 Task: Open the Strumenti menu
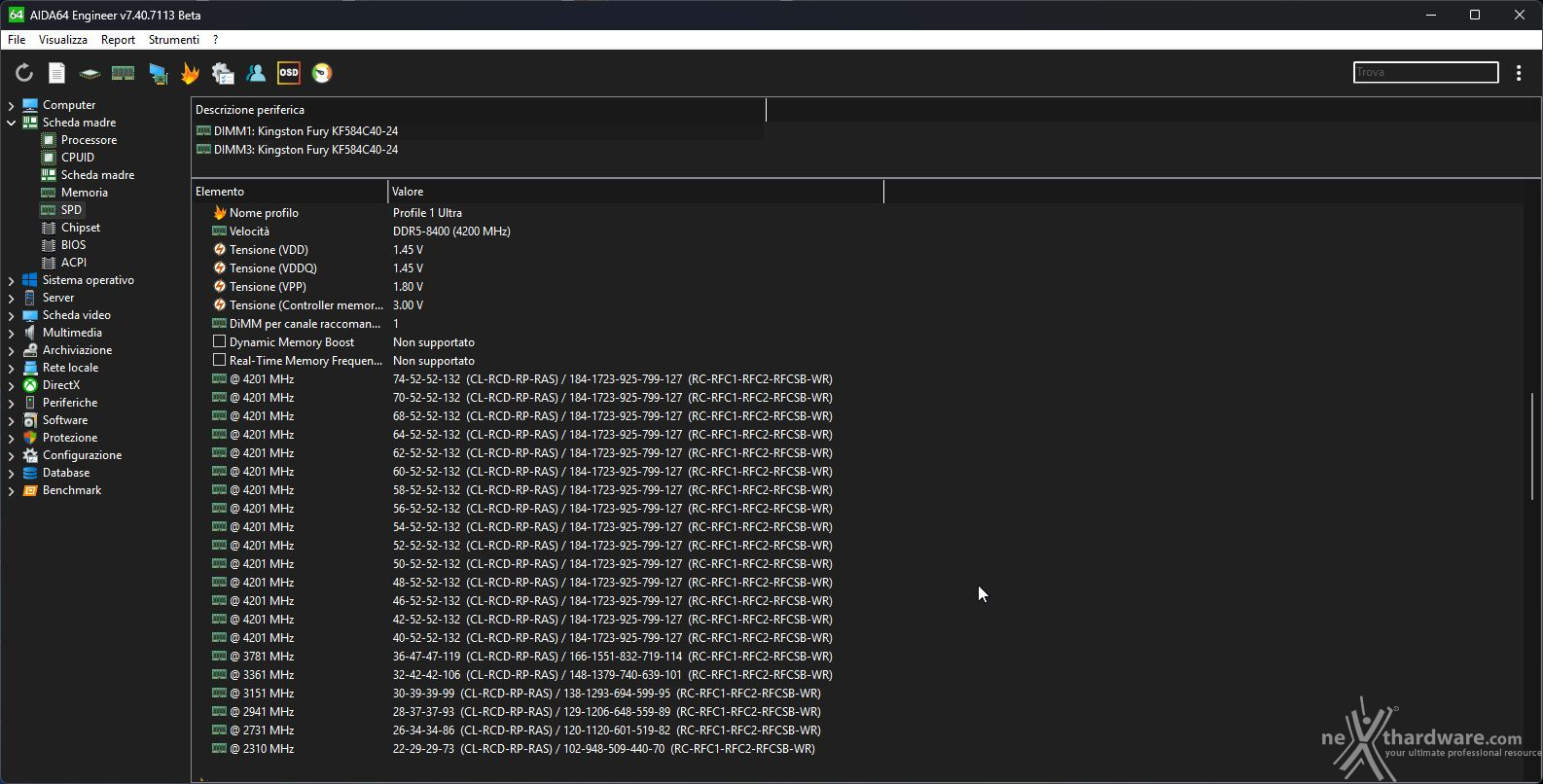tap(174, 40)
